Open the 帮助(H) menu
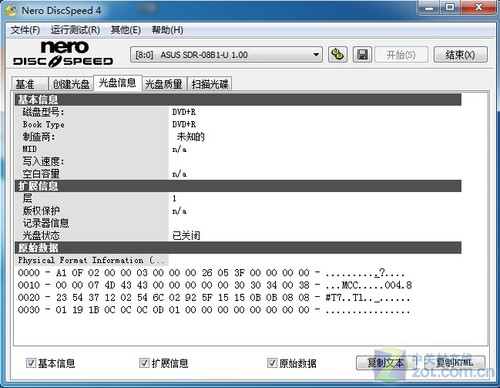 [x=167, y=30]
